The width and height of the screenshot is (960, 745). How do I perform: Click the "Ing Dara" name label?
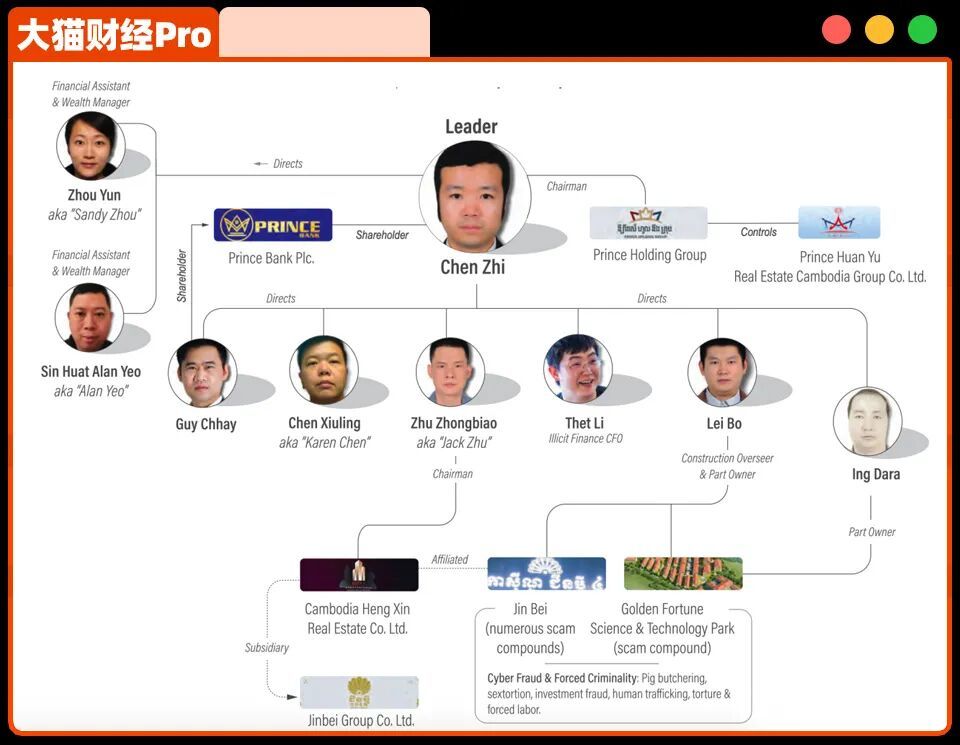[876, 474]
